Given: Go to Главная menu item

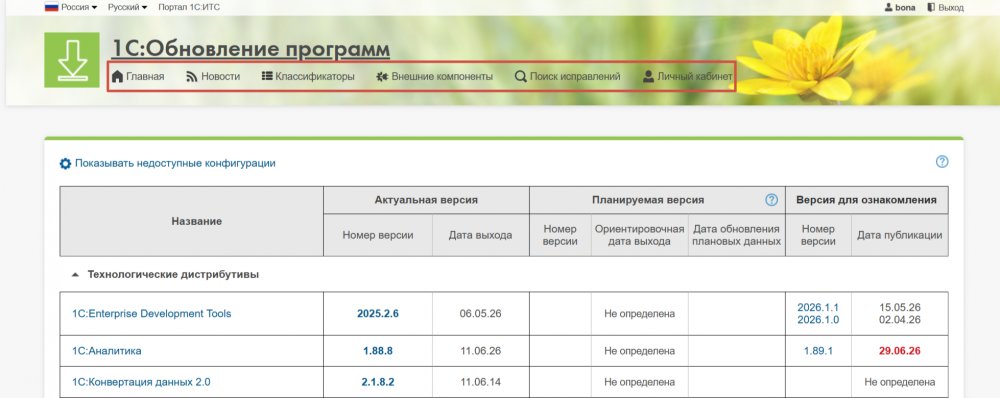Looking at the screenshot, I should (138, 77).
